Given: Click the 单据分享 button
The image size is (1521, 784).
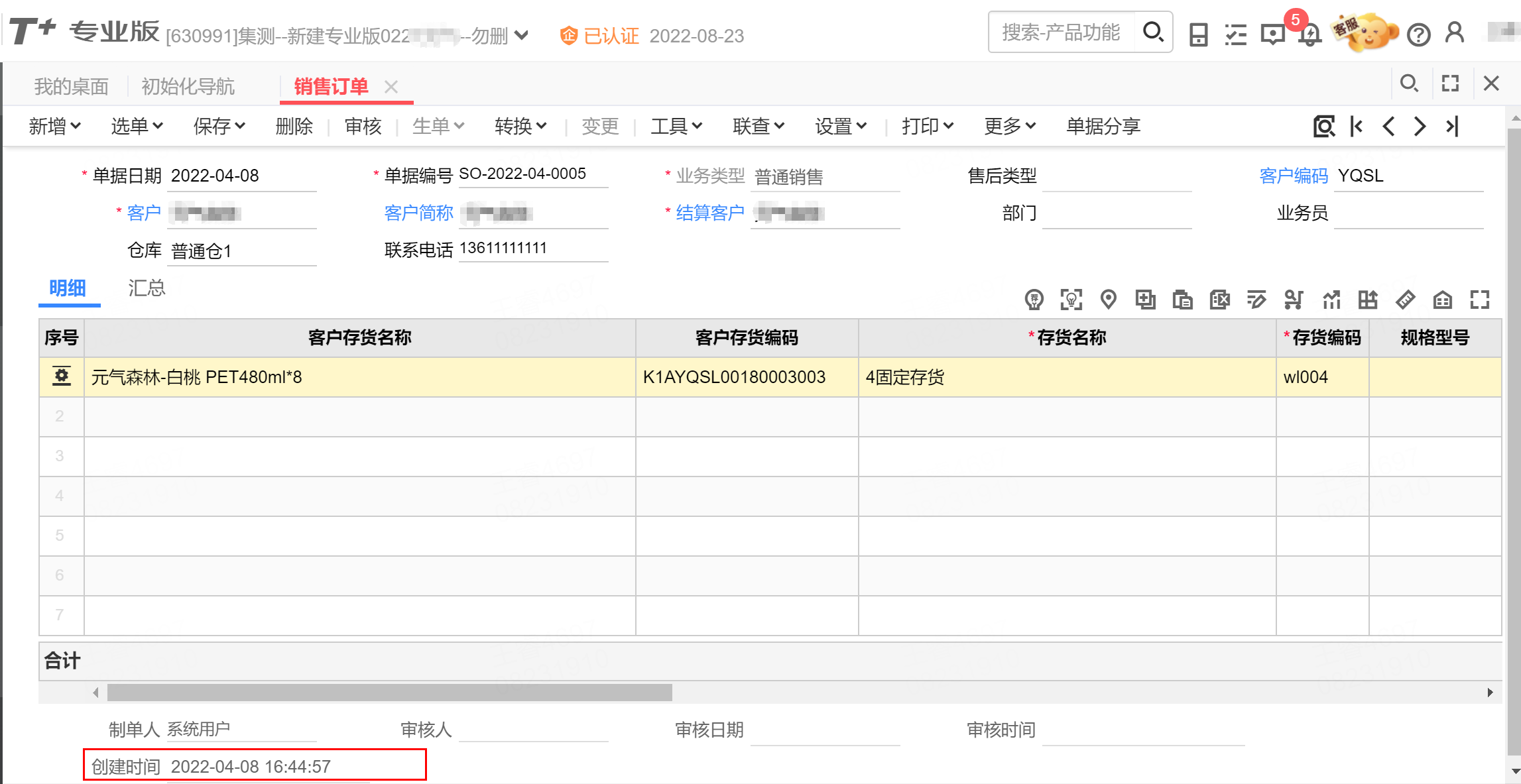Looking at the screenshot, I should click(x=1103, y=126).
